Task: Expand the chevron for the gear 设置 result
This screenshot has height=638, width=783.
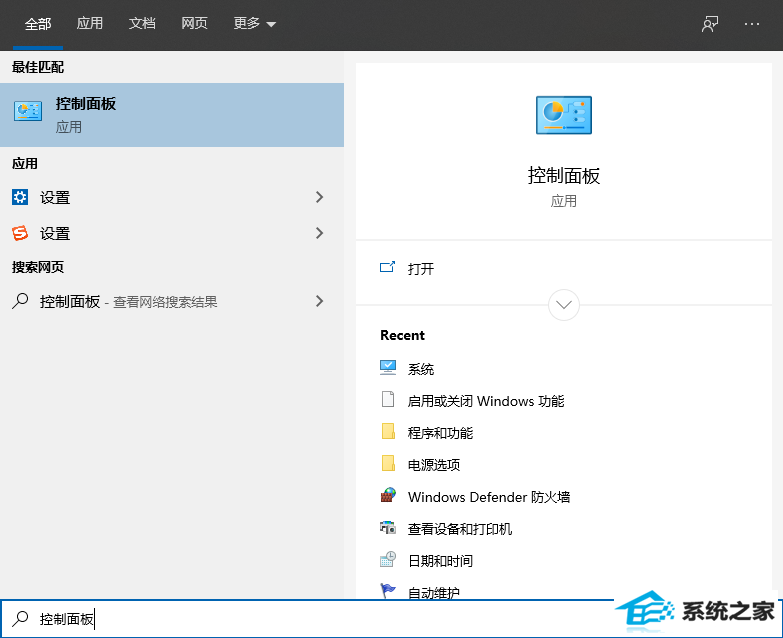Action: point(320,197)
